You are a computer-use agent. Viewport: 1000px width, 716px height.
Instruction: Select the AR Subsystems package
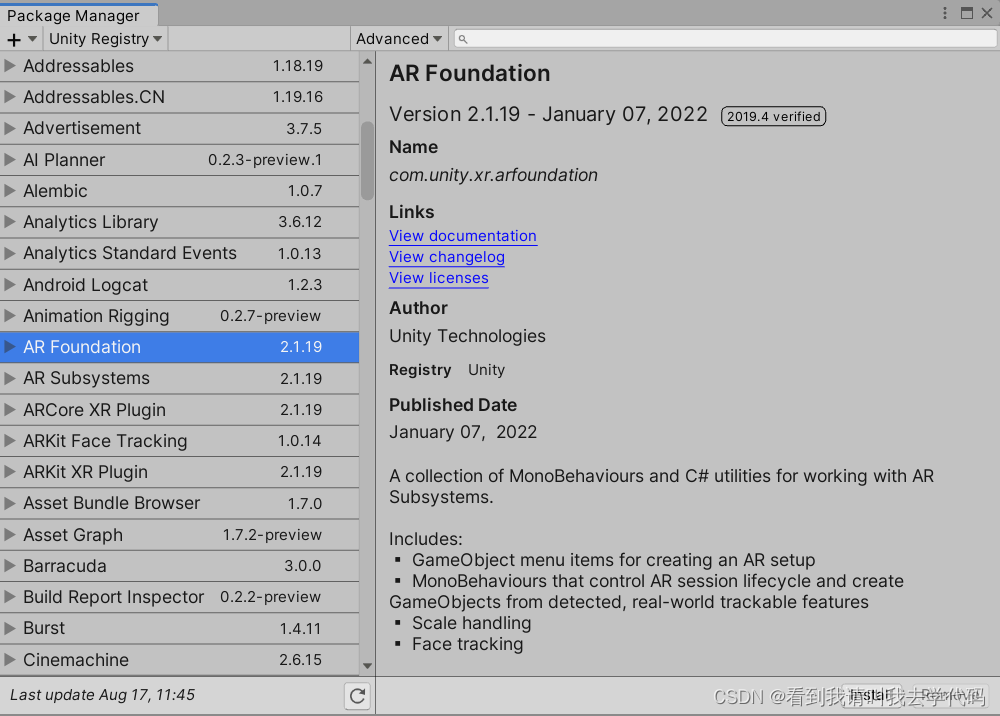click(x=179, y=378)
